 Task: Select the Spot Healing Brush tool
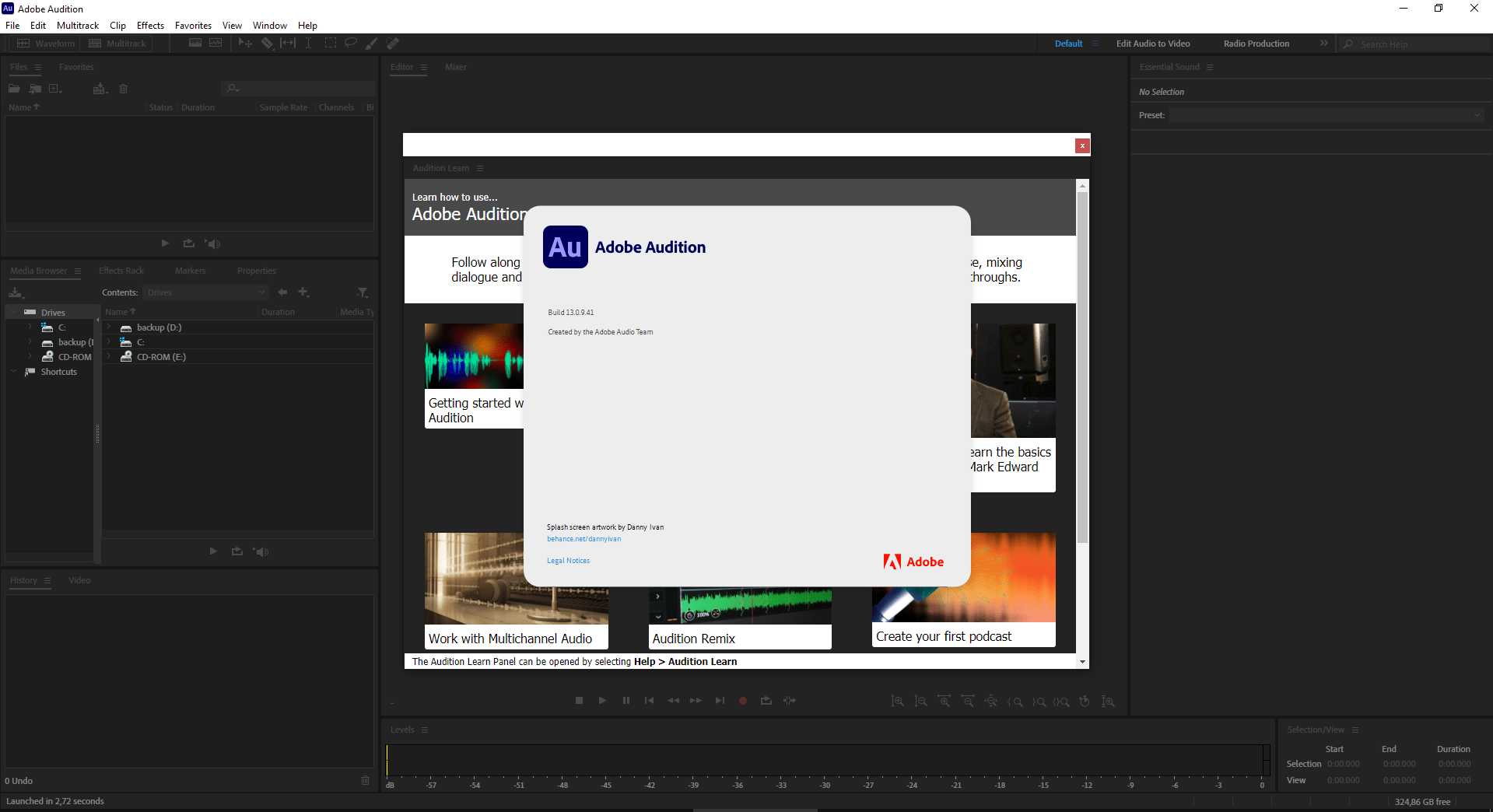point(393,43)
